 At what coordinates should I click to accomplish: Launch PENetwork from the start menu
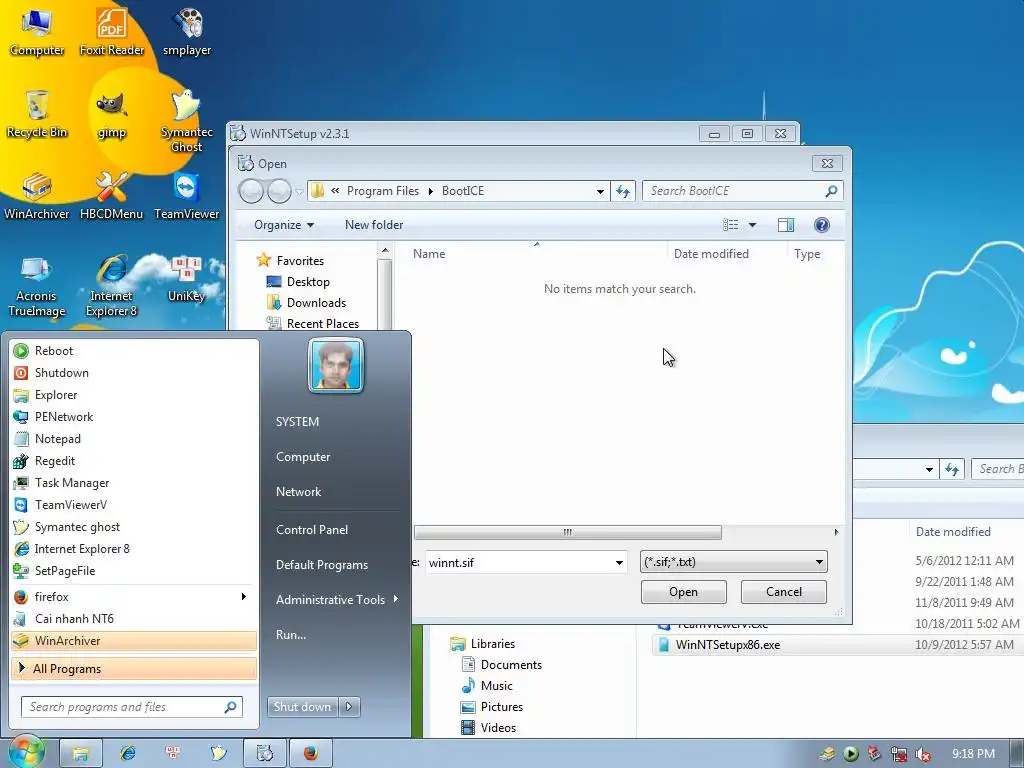point(134,417)
